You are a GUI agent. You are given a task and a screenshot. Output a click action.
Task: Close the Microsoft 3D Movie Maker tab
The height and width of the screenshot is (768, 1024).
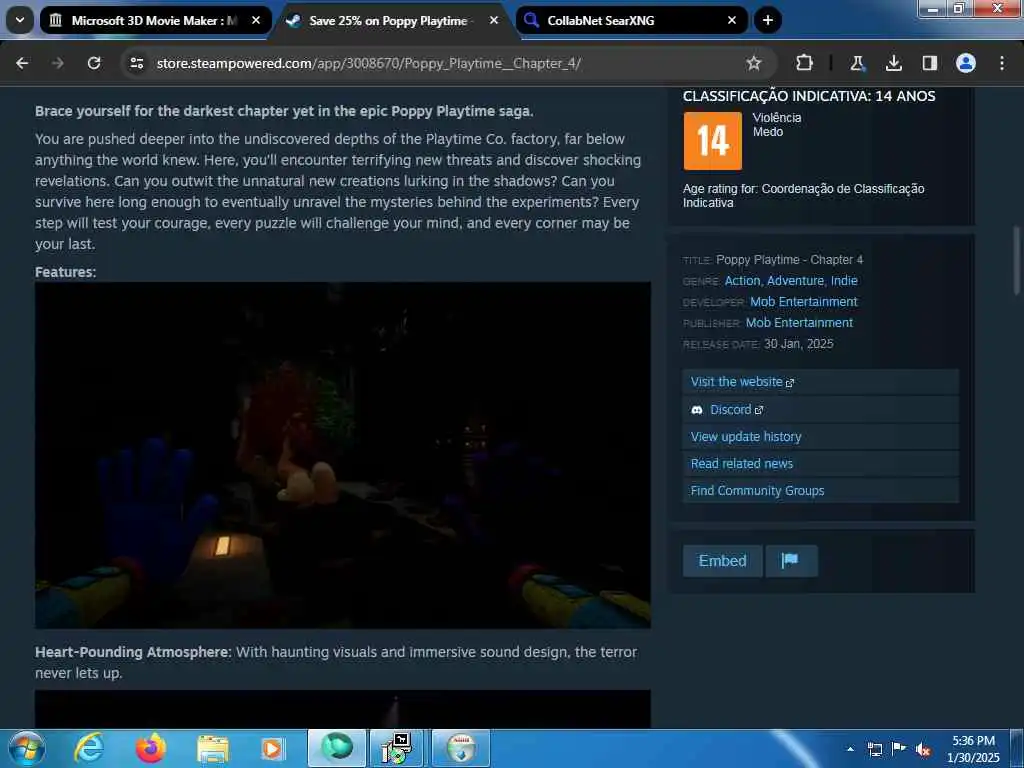click(256, 20)
